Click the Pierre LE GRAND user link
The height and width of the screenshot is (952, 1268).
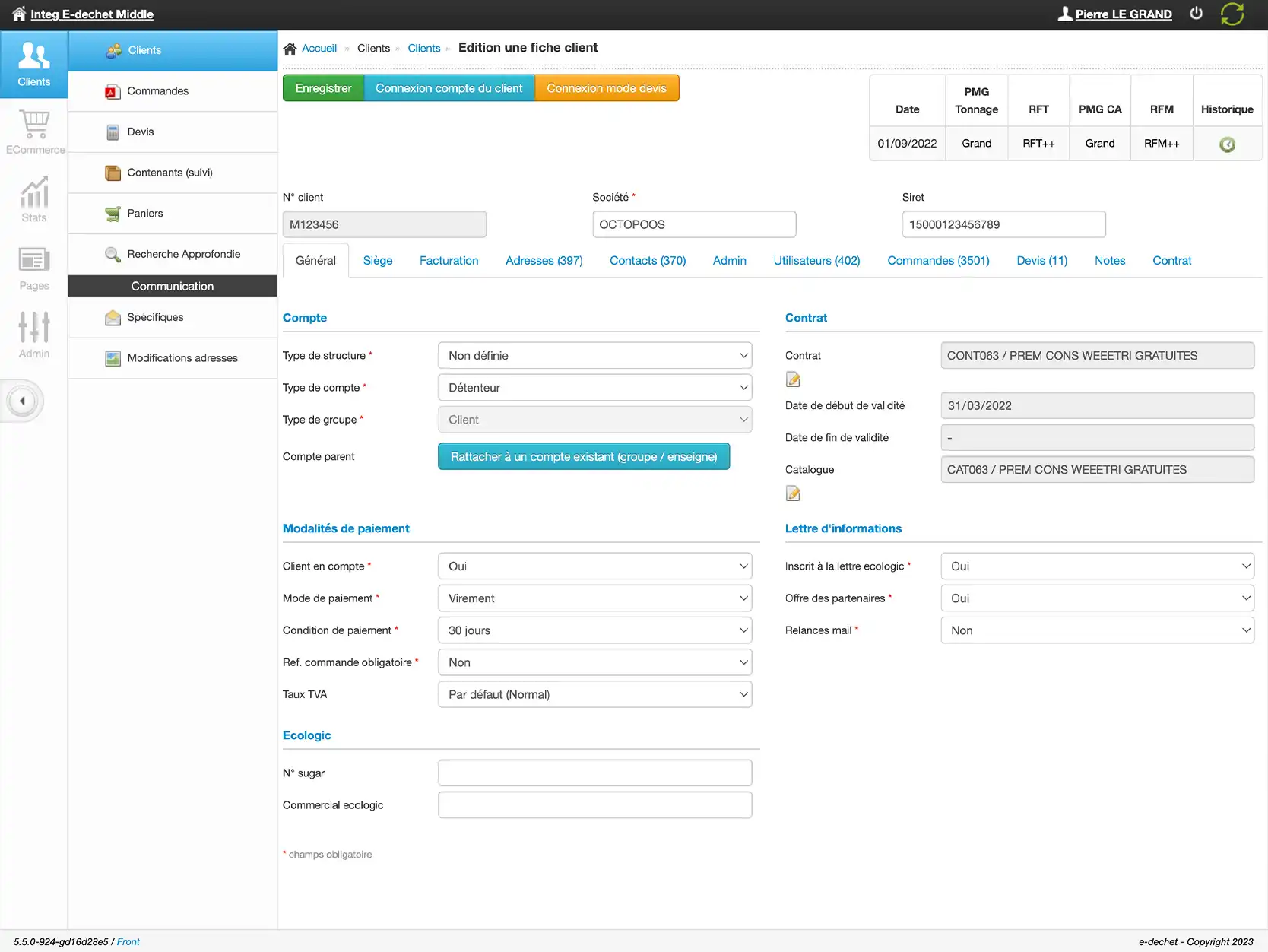click(1123, 14)
